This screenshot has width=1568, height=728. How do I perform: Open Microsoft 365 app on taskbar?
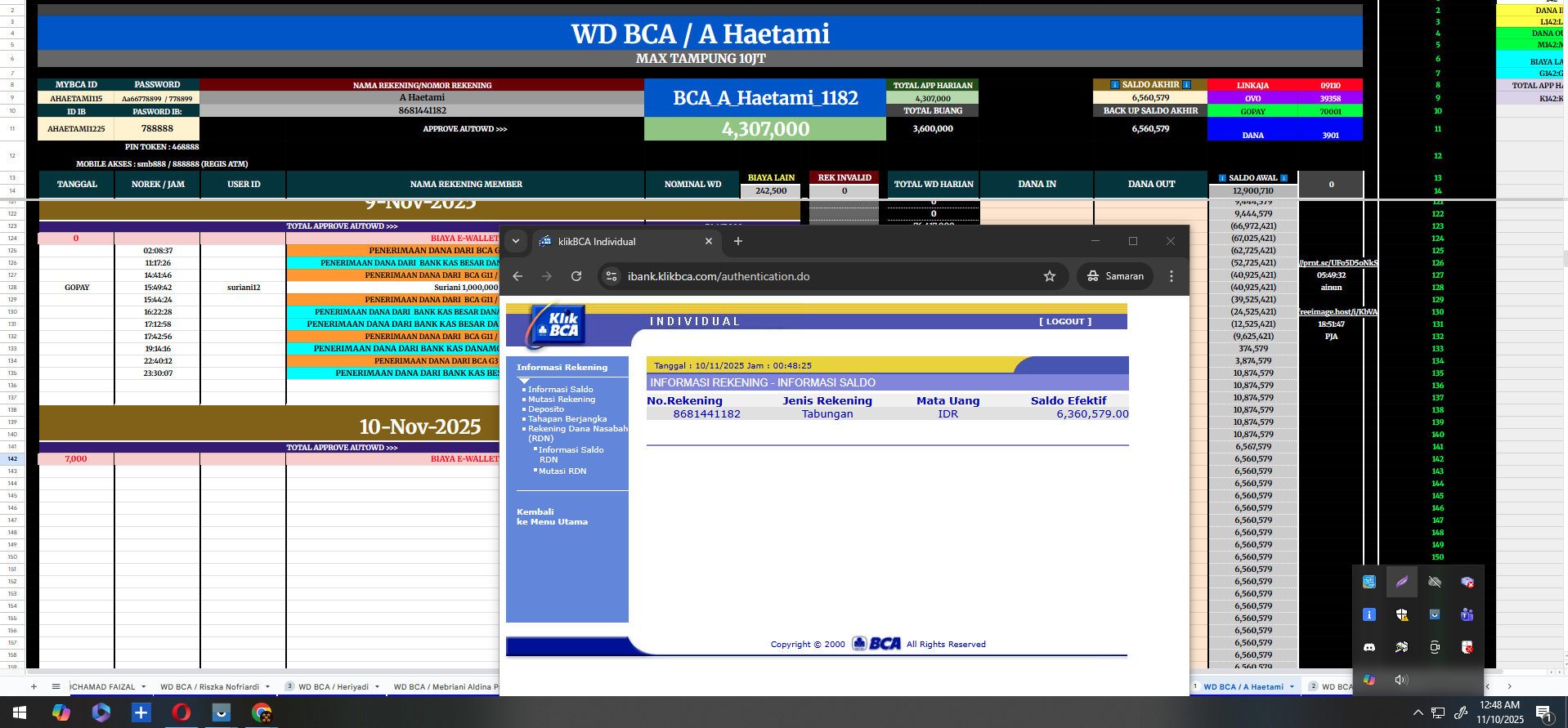tap(101, 712)
